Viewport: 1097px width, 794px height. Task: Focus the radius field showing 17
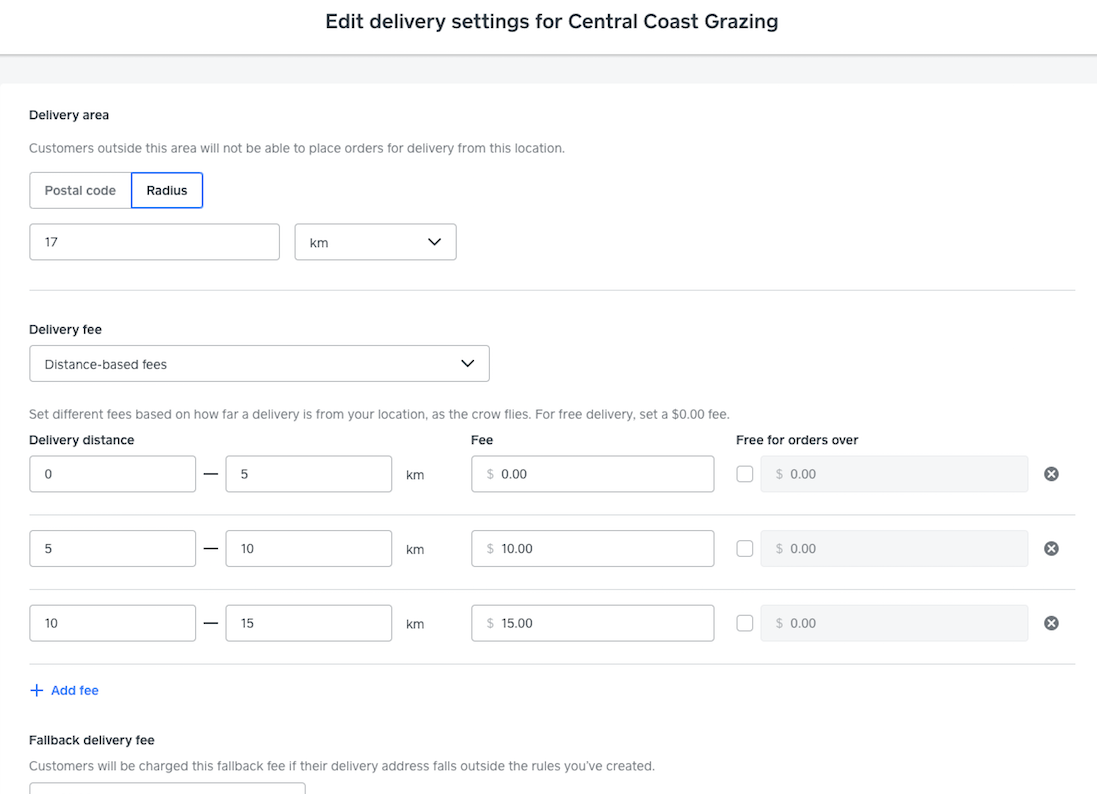[155, 242]
